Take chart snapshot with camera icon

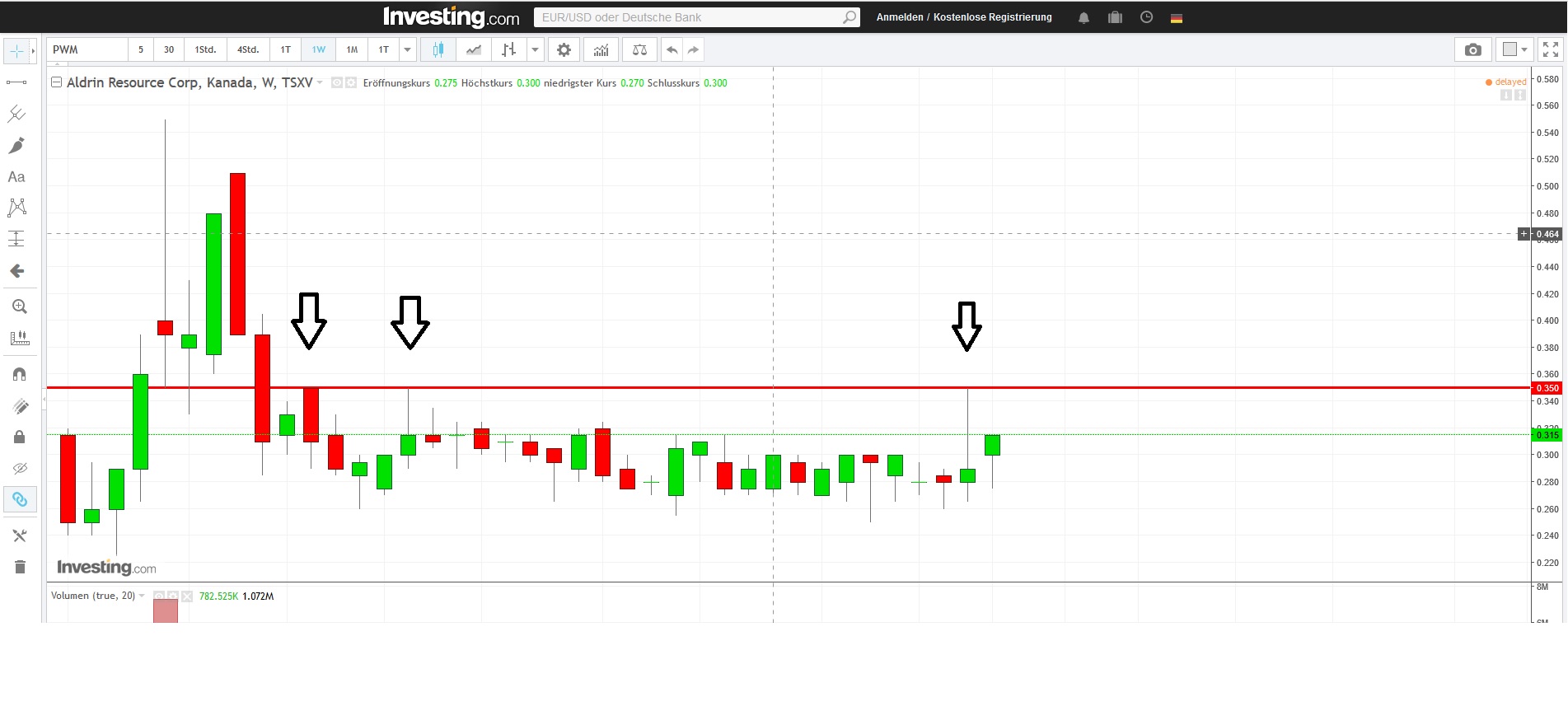(1473, 49)
